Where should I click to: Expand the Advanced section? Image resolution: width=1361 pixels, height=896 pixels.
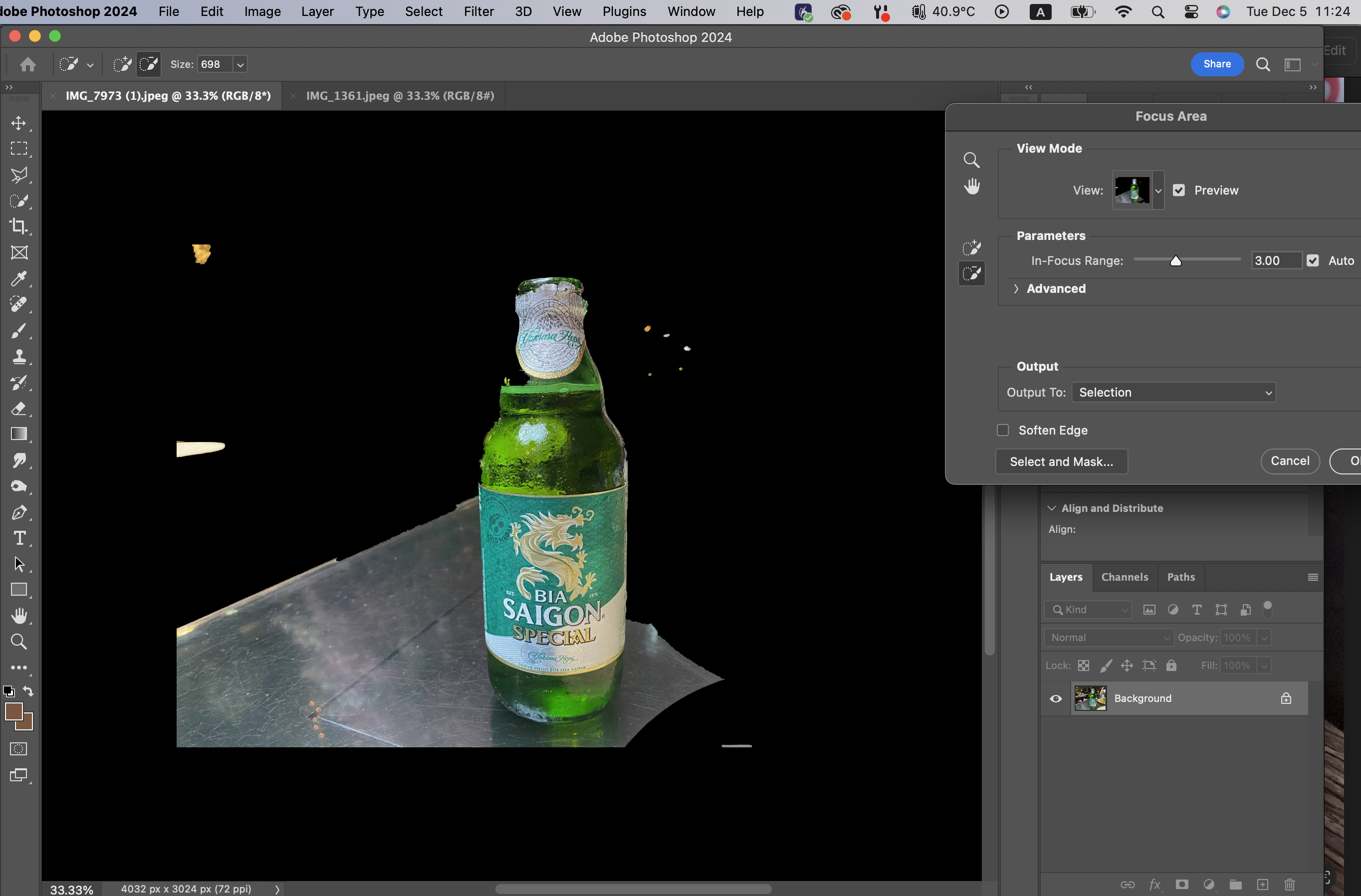coord(1016,289)
